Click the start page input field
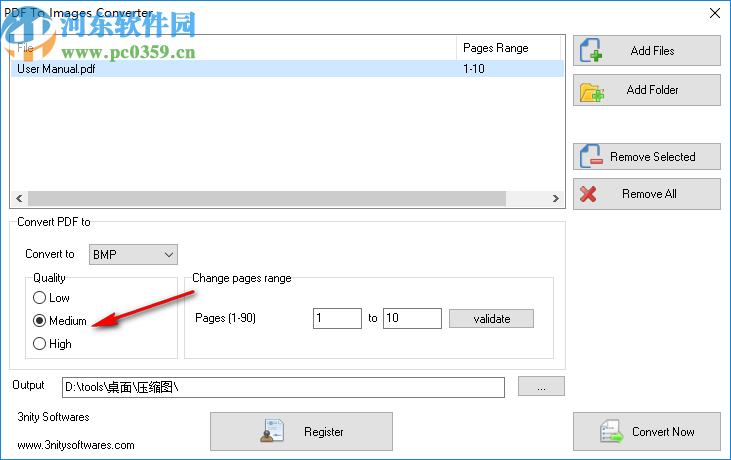Screen dimensions: 731x460 click(x=338, y=318)
